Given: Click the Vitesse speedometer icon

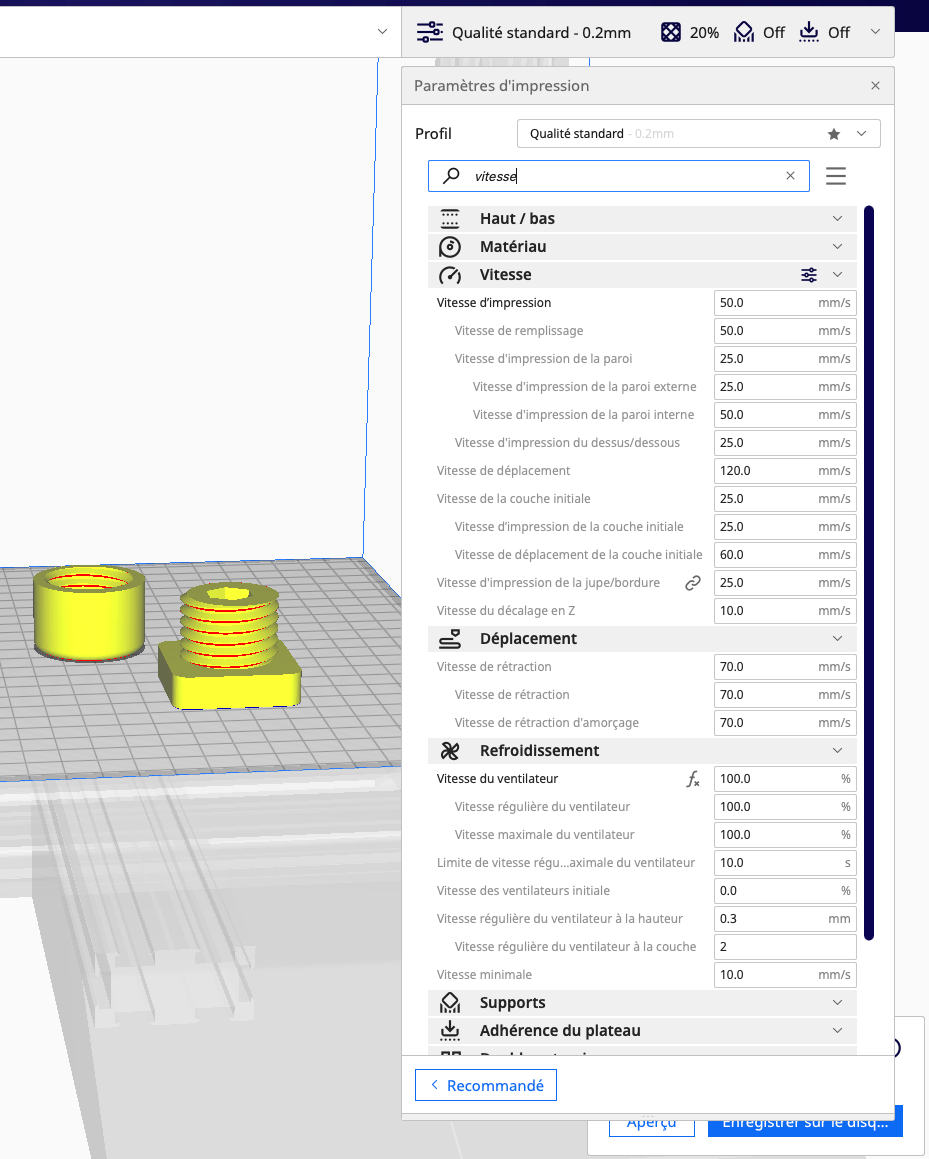Looking at the screenshot, I should [x=450, y=275].
